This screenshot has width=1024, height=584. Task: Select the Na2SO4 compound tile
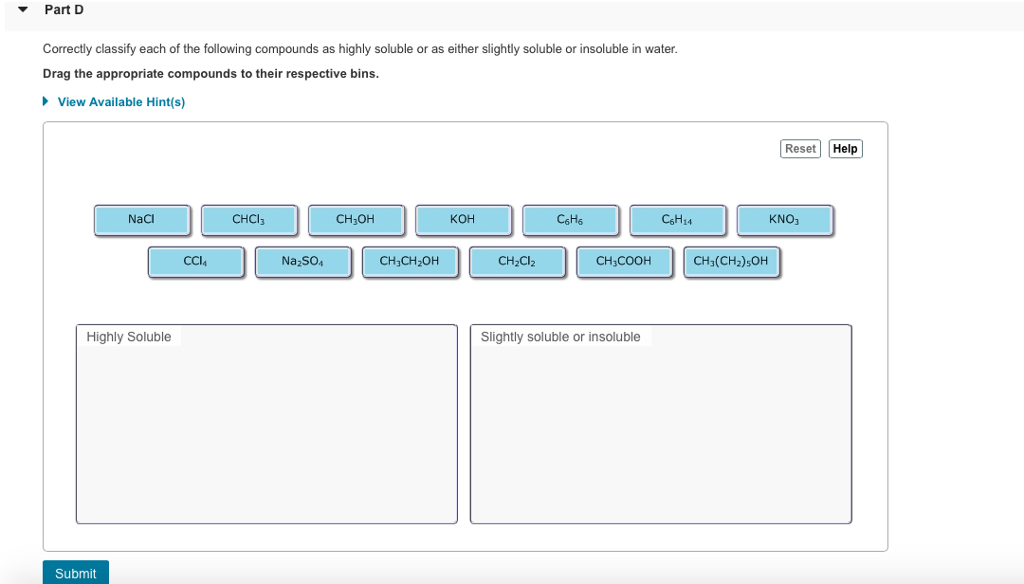[x=303, y=261]
